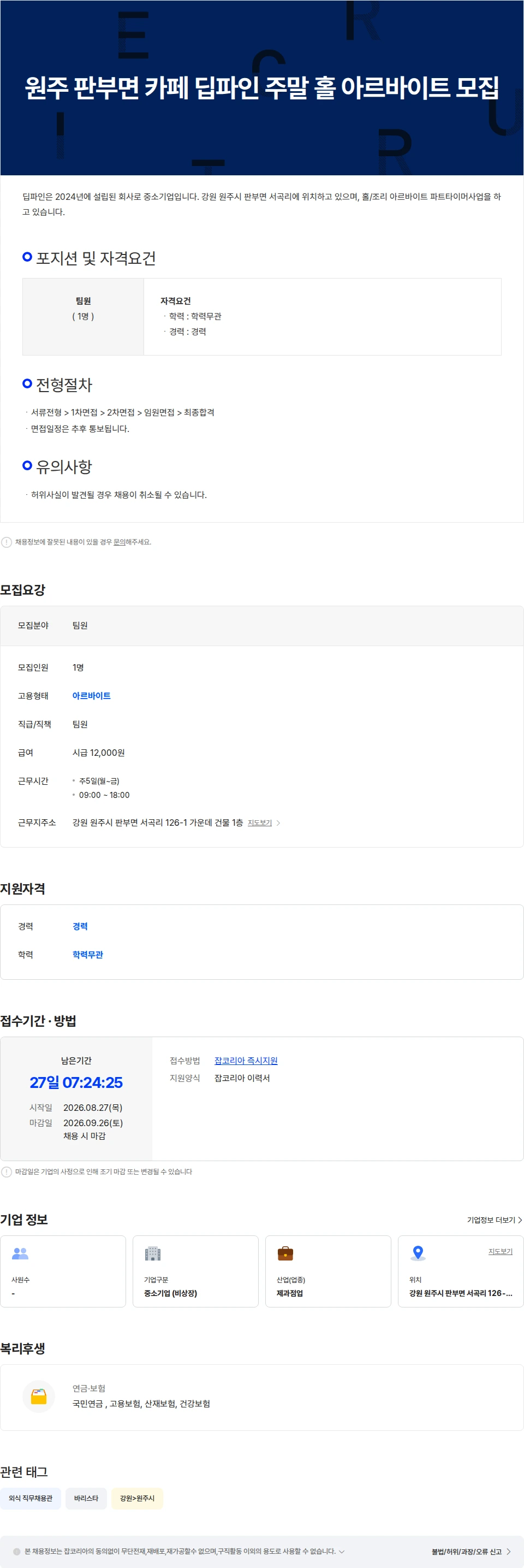524x1568 pixels.
Task: Click the job posting title banner
Action: coord(261,87)
